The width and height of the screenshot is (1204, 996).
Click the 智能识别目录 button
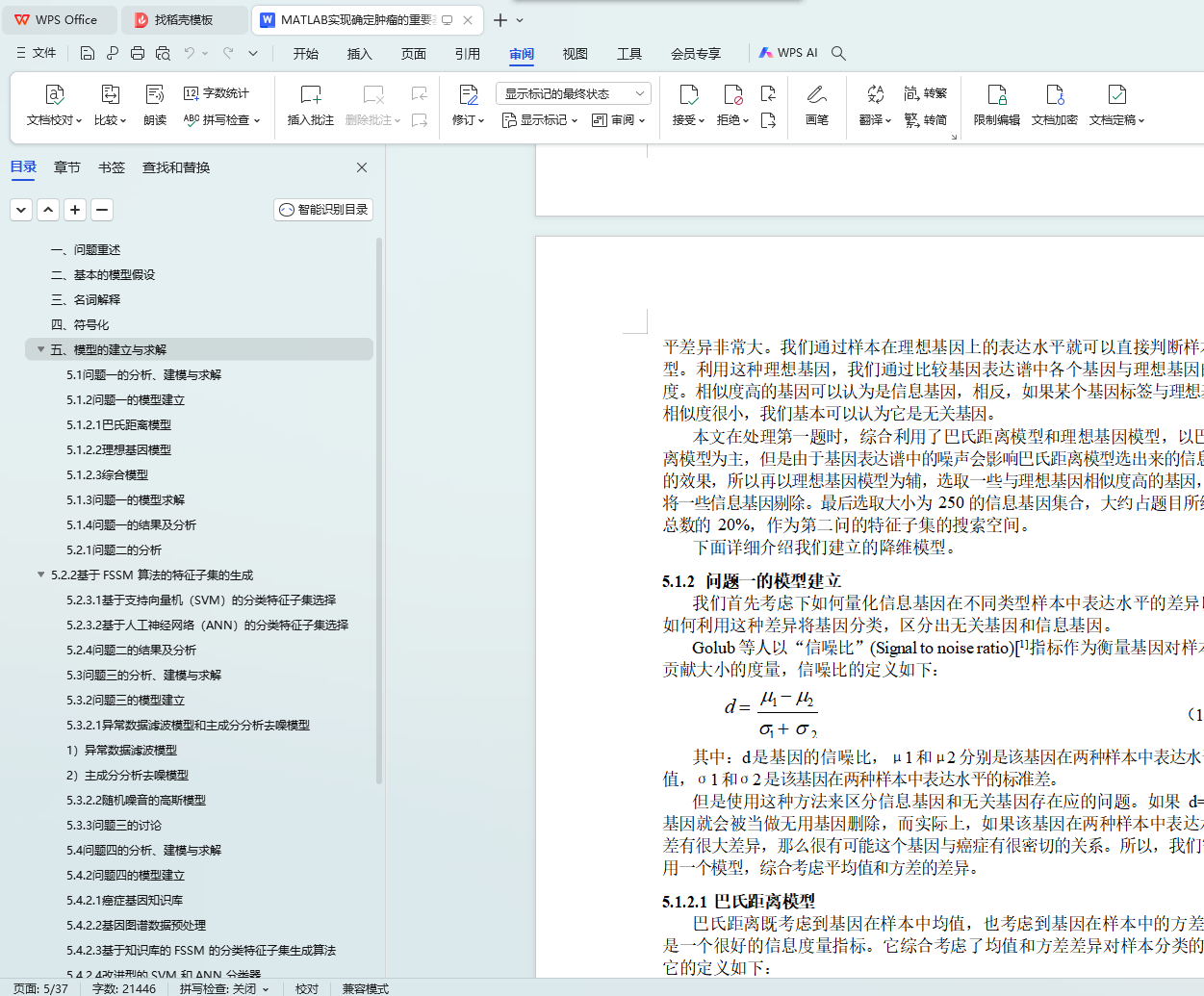pyautogui.click(x=323, y=210)
